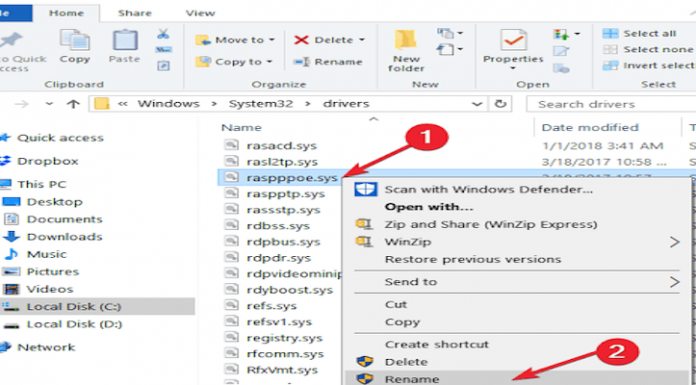Click the Copy icon in the ribbon
Screen dimensions: 696x385
point(74,40)
